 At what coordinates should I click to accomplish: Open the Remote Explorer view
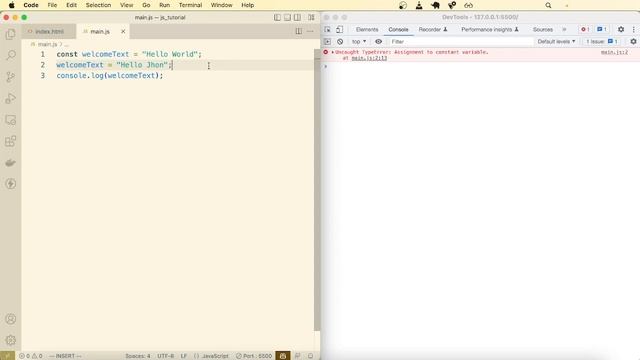[11, 120]
